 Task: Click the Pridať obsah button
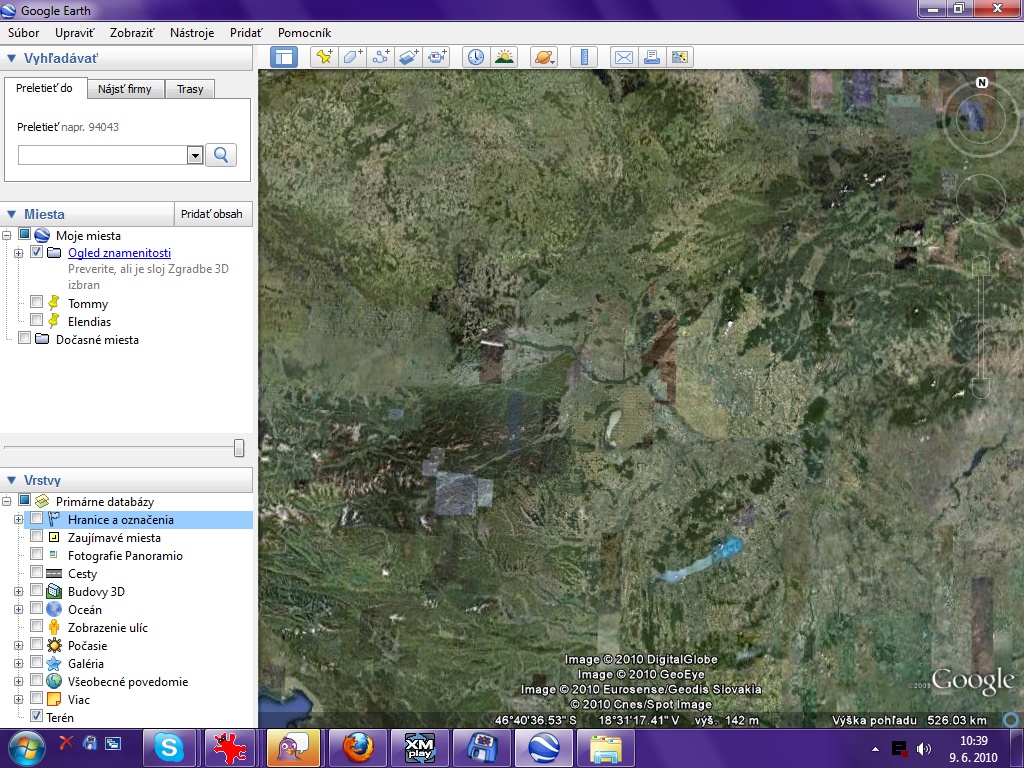pyautogui.click(x=212, y=214)
